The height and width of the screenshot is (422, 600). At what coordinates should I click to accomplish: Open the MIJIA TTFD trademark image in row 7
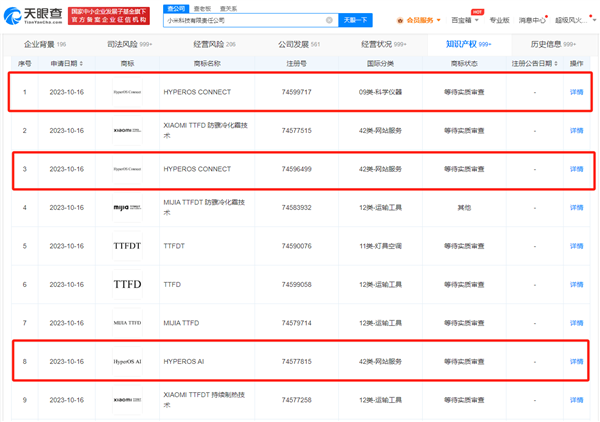[x=127, y=323]
